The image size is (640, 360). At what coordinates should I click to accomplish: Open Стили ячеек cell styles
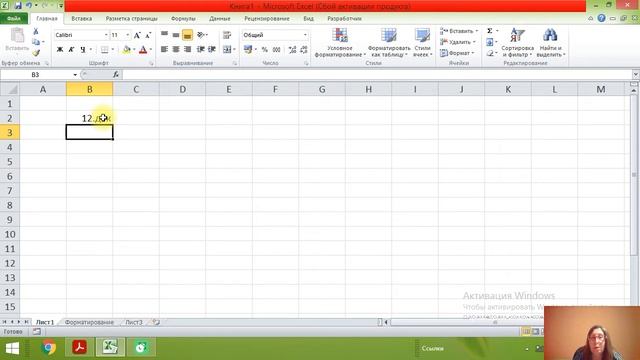click(422, 42)
